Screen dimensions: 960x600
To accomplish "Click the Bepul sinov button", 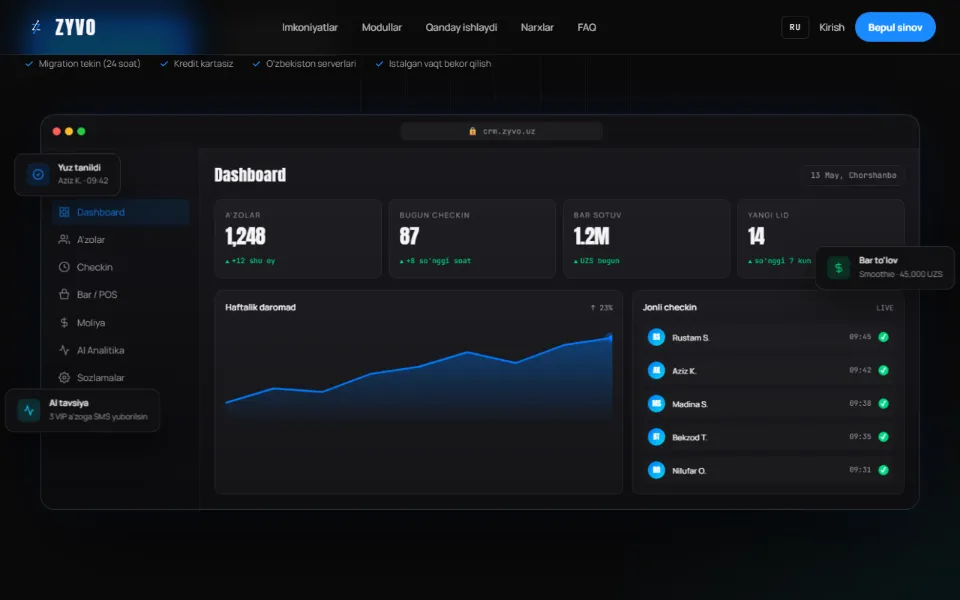I will coord(895,28).
